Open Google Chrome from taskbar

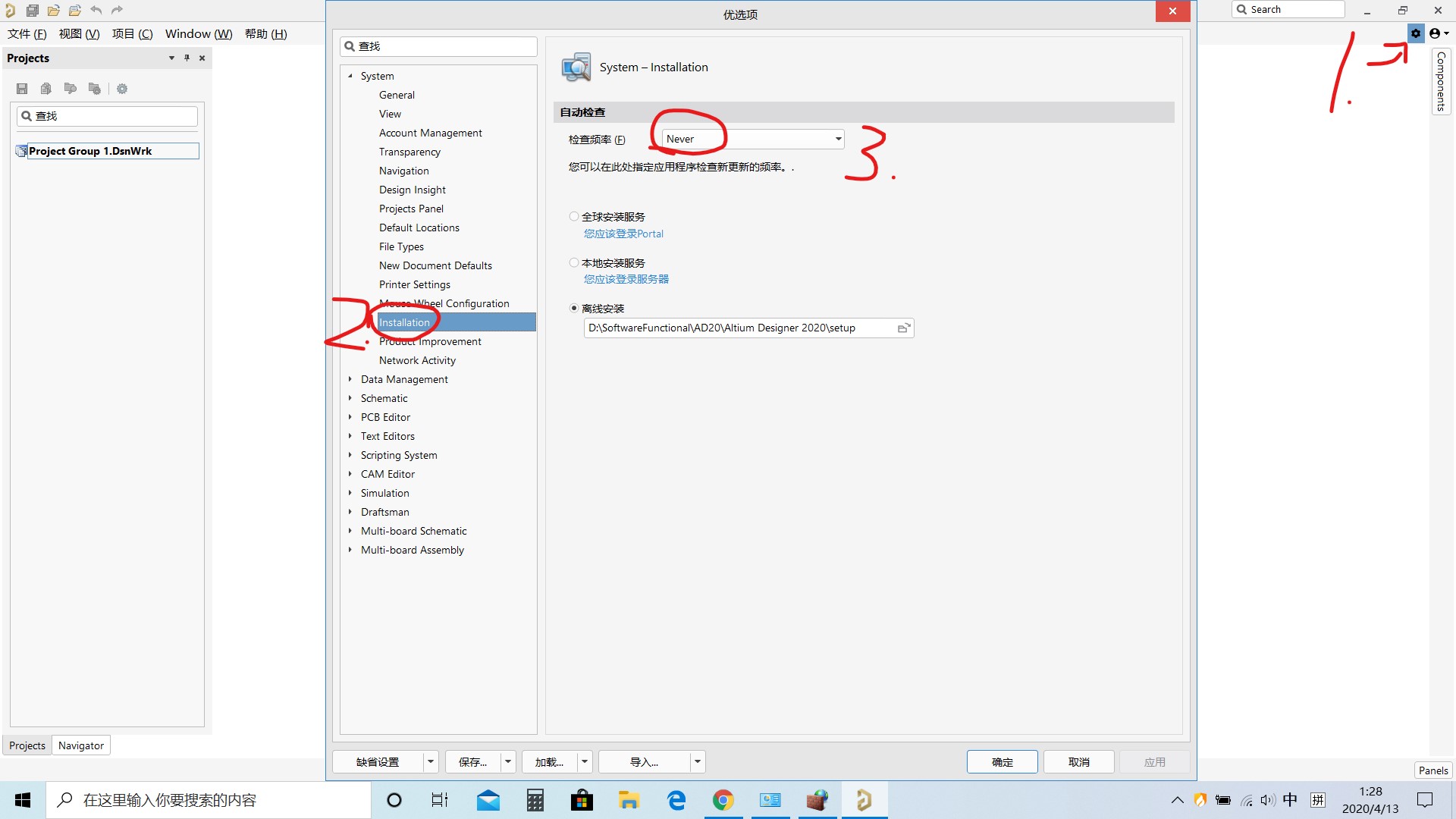(x=723, y=800)
